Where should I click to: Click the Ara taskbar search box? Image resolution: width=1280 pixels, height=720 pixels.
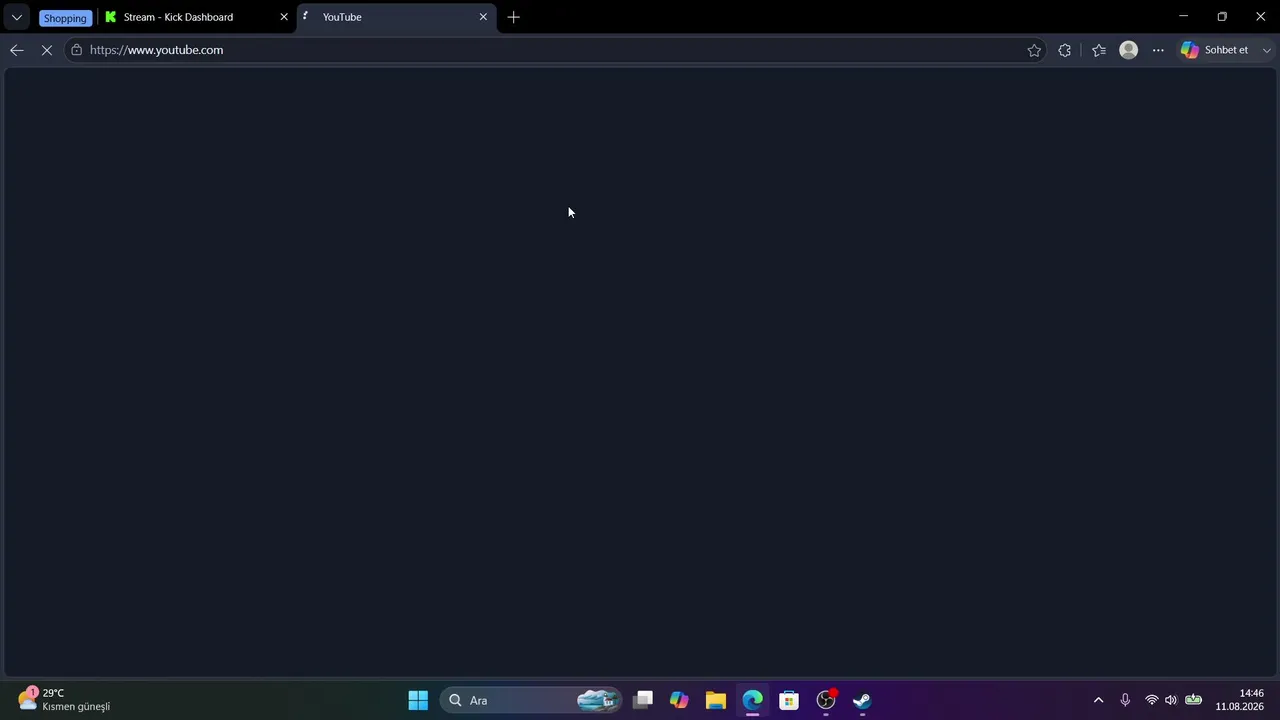[530, 700]
